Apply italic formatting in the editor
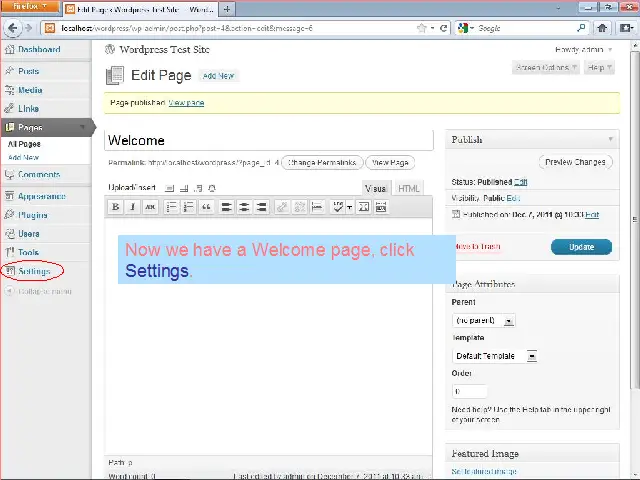The height and width of the screenshot is (480, 640). (133, 207)
